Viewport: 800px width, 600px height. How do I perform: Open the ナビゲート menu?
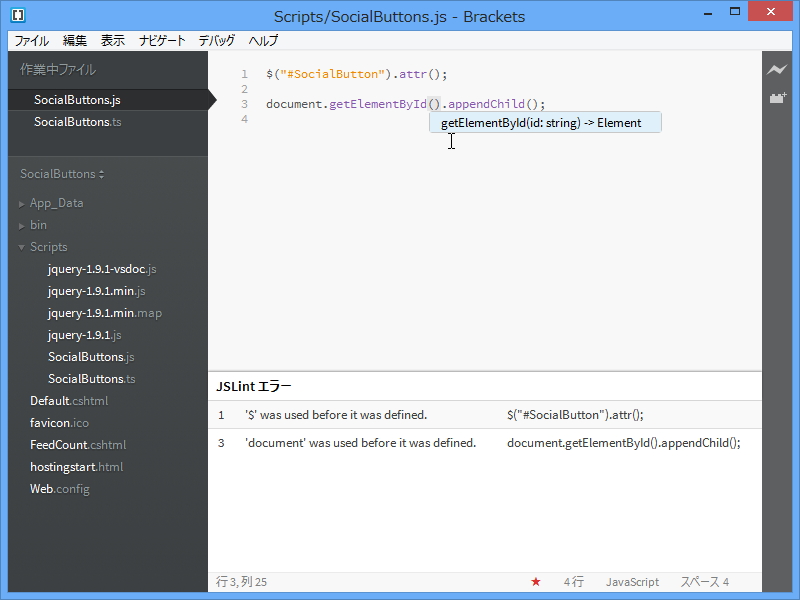pos(162,40)
